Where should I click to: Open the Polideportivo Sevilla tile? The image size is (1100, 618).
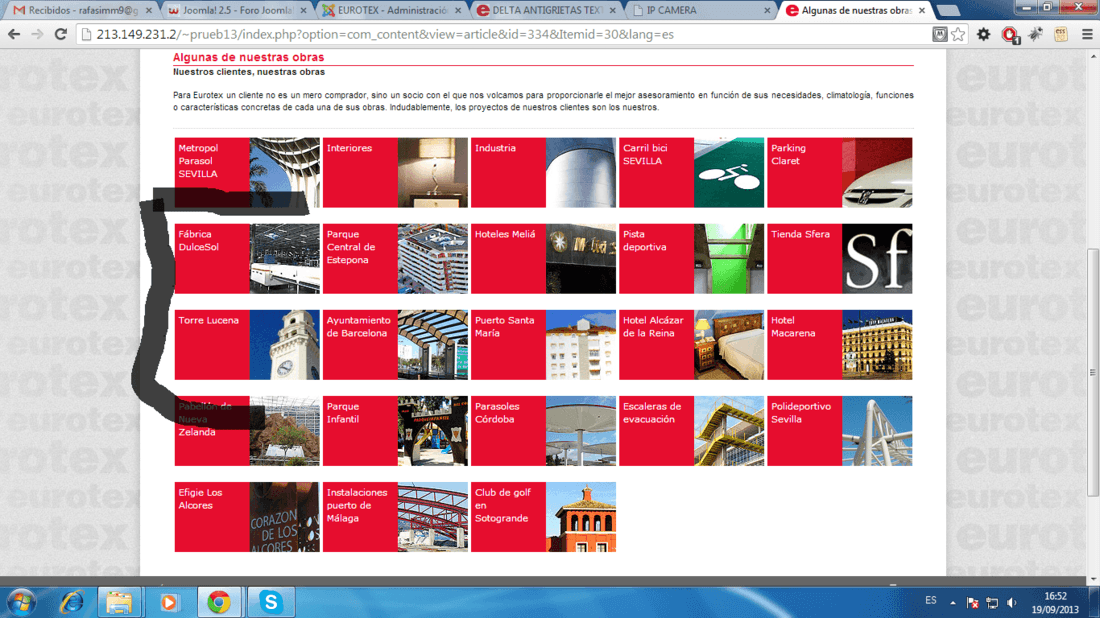[x=840, y=431]
